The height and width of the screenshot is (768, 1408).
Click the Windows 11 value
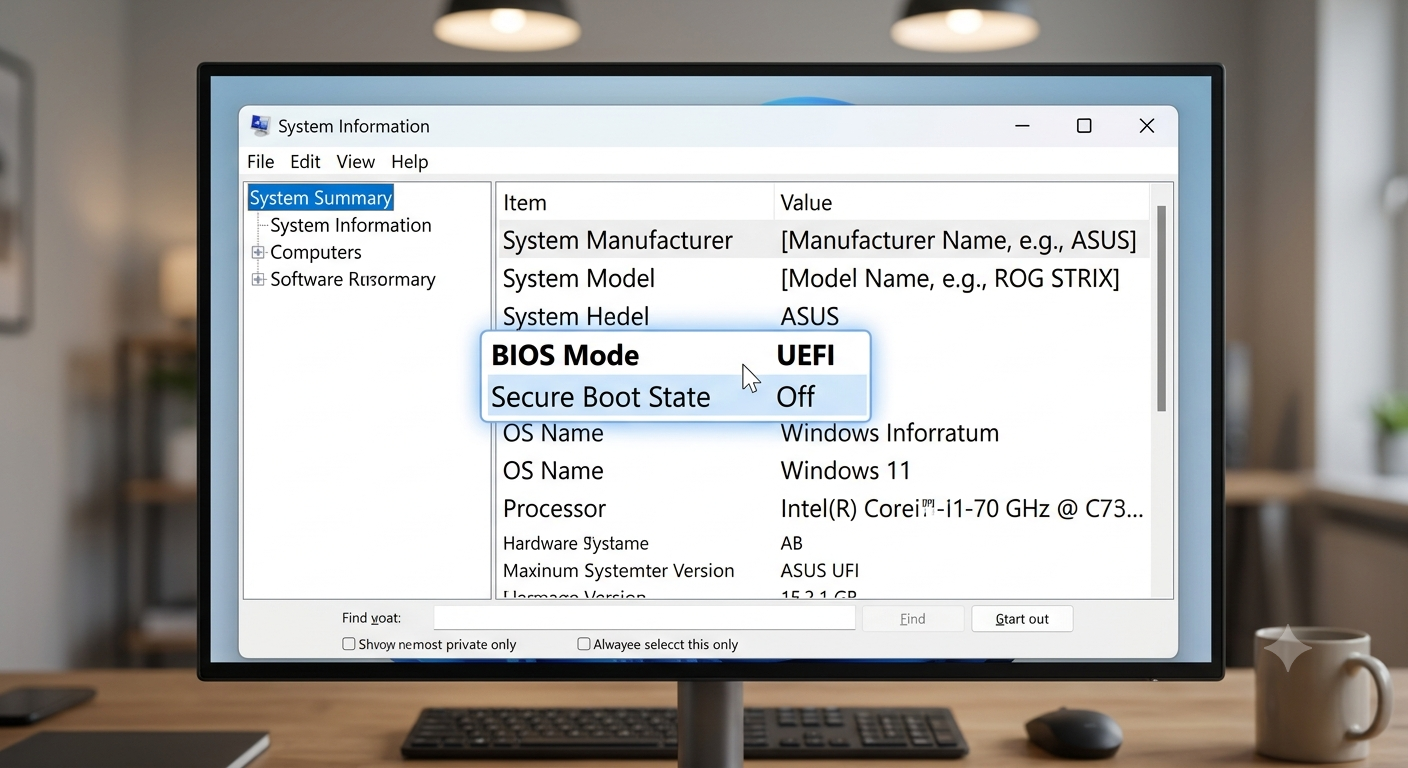[x=846, y=470]
